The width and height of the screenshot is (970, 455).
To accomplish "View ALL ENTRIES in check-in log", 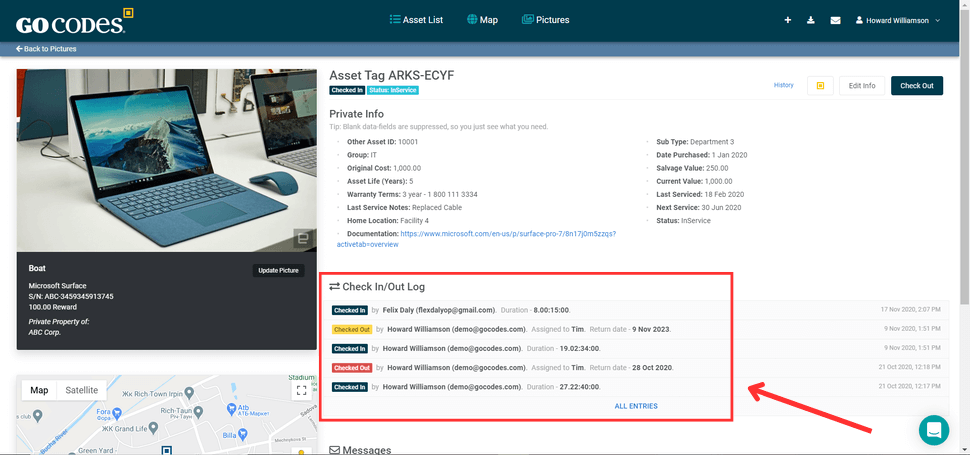I will [x=636, y=406].
